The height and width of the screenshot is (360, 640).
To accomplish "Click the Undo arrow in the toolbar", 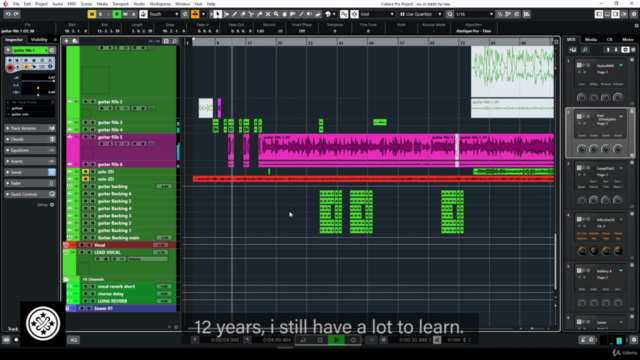I will point(8,14).
